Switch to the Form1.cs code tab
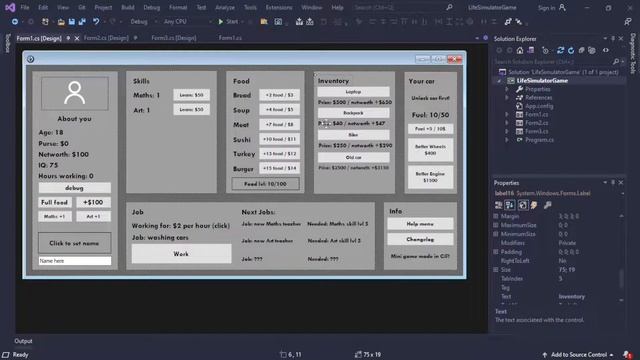Screen dimensions: 640x360 230,38
